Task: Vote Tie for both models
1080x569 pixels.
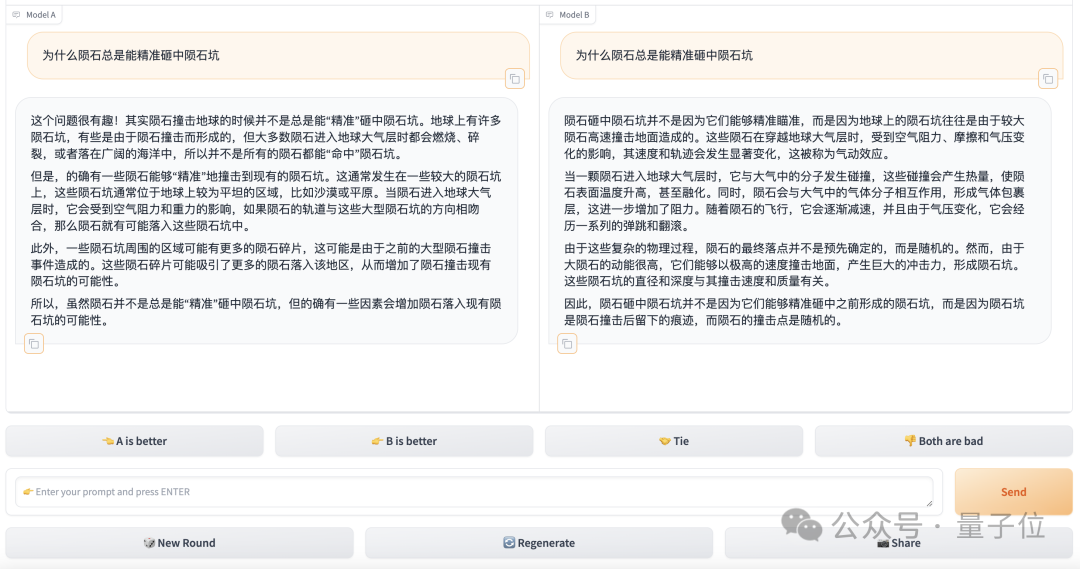Action: click(674, 441)
